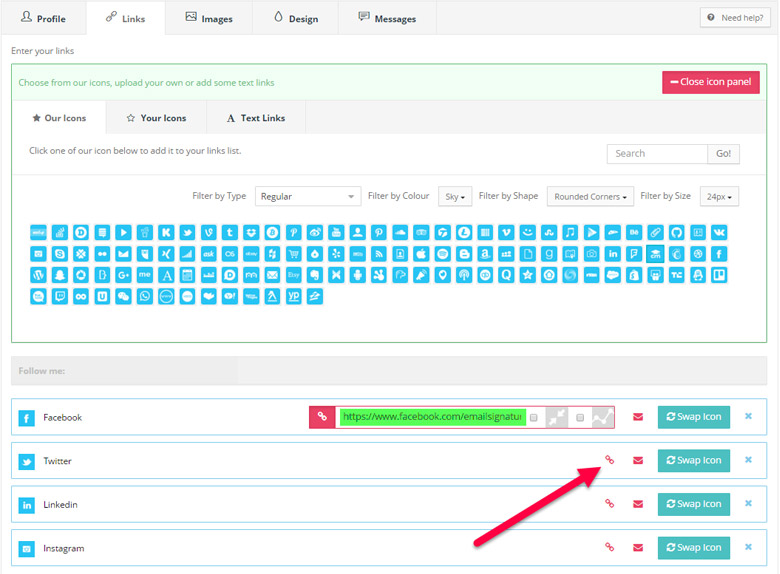Select the Our Icons tab
The height and width of the screenshot is (574, 780).
click(59, 118)
